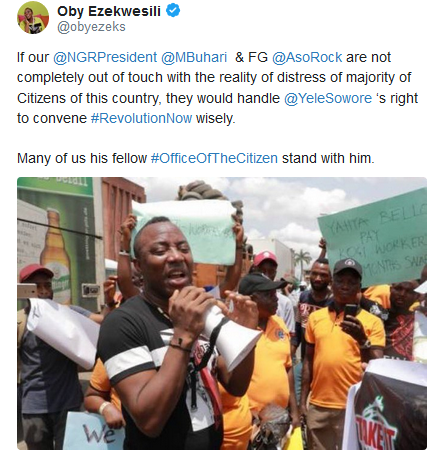Click the pink cap on background man

point(265,259)
